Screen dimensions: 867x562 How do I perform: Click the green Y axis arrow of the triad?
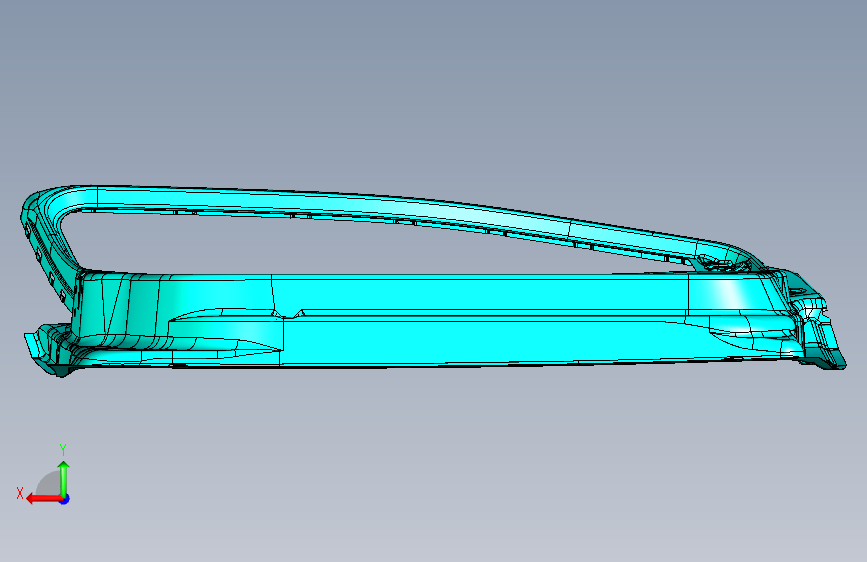pos(64,478)
